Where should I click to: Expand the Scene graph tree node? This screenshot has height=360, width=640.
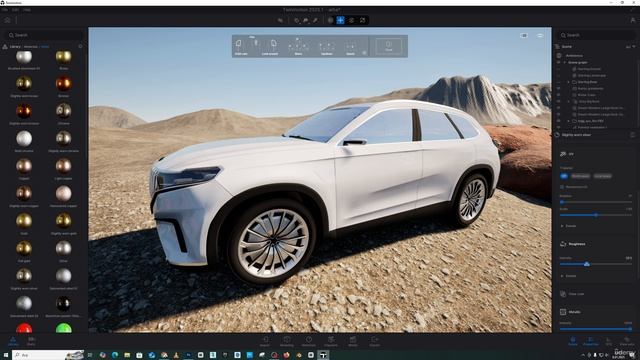[565, 62]
